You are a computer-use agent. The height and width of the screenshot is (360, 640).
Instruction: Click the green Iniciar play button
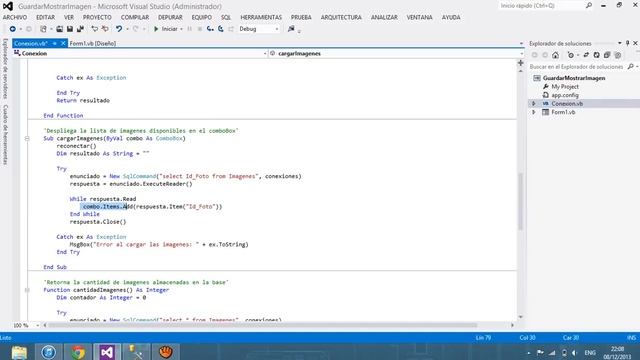156,29
